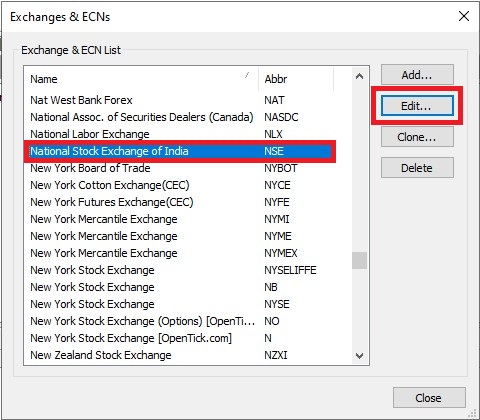
Task: Close window using title bar X
Action: [x=464, y=16]
